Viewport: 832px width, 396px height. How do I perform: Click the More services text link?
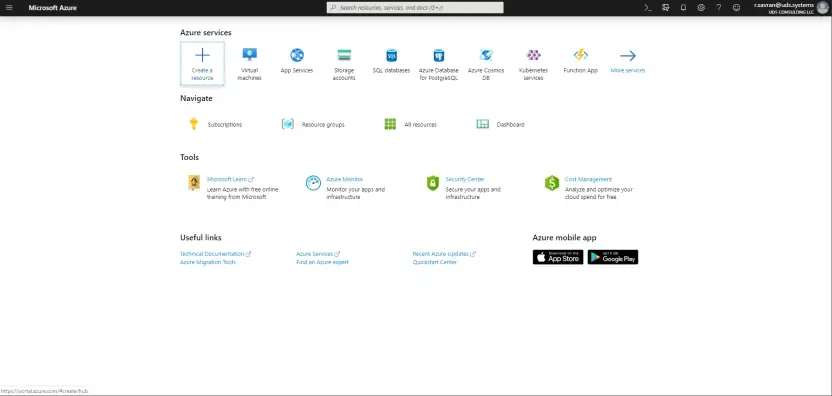point(628,70)
